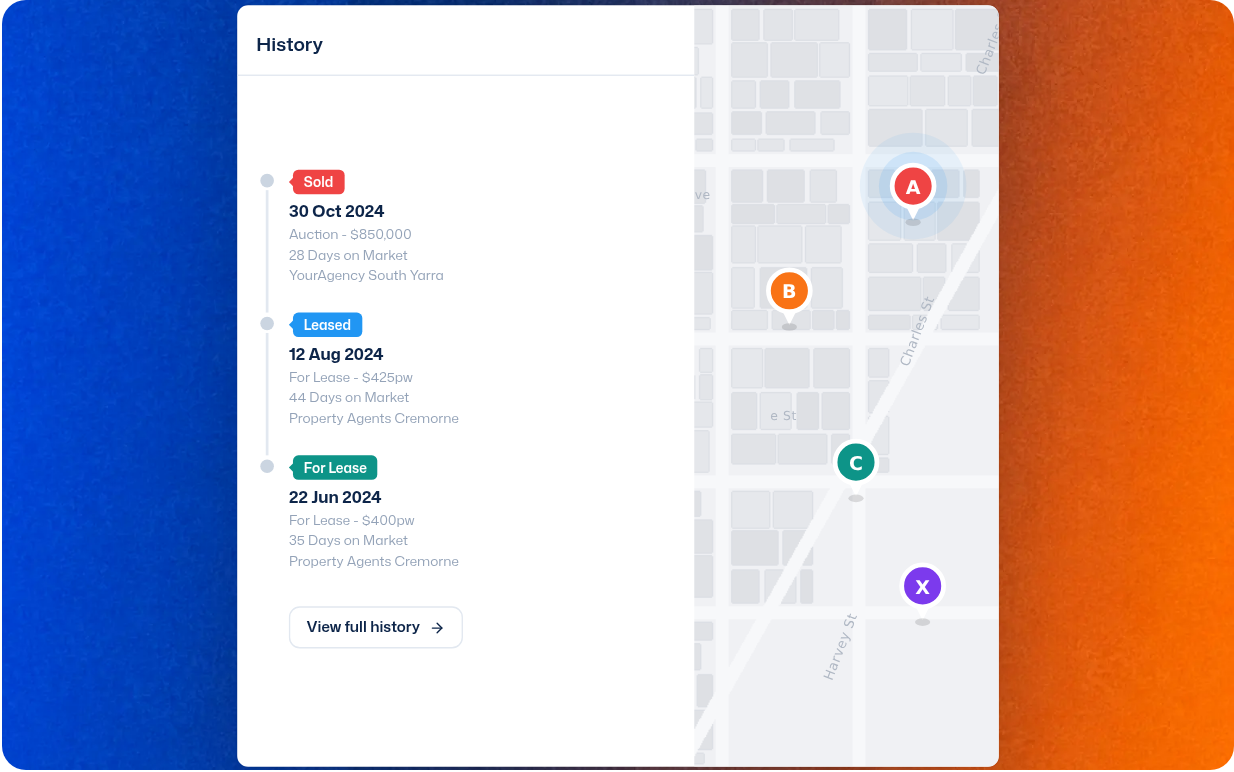
Task: Select the timeline dot beside For Lease
Action: pyautogui.click(x=267, y=466)
